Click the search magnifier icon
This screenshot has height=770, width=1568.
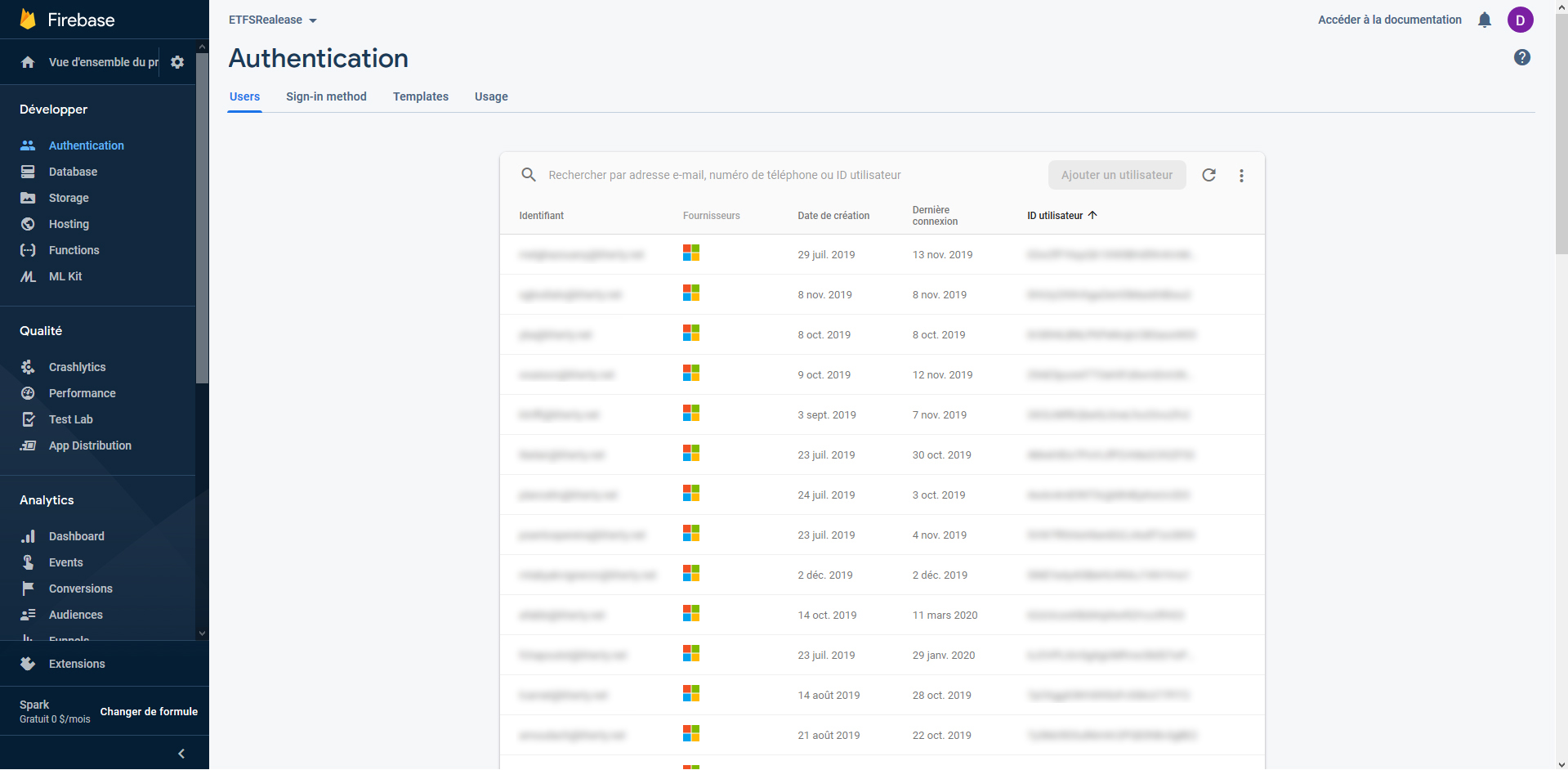pyautogui.click(x=529, y=175)
